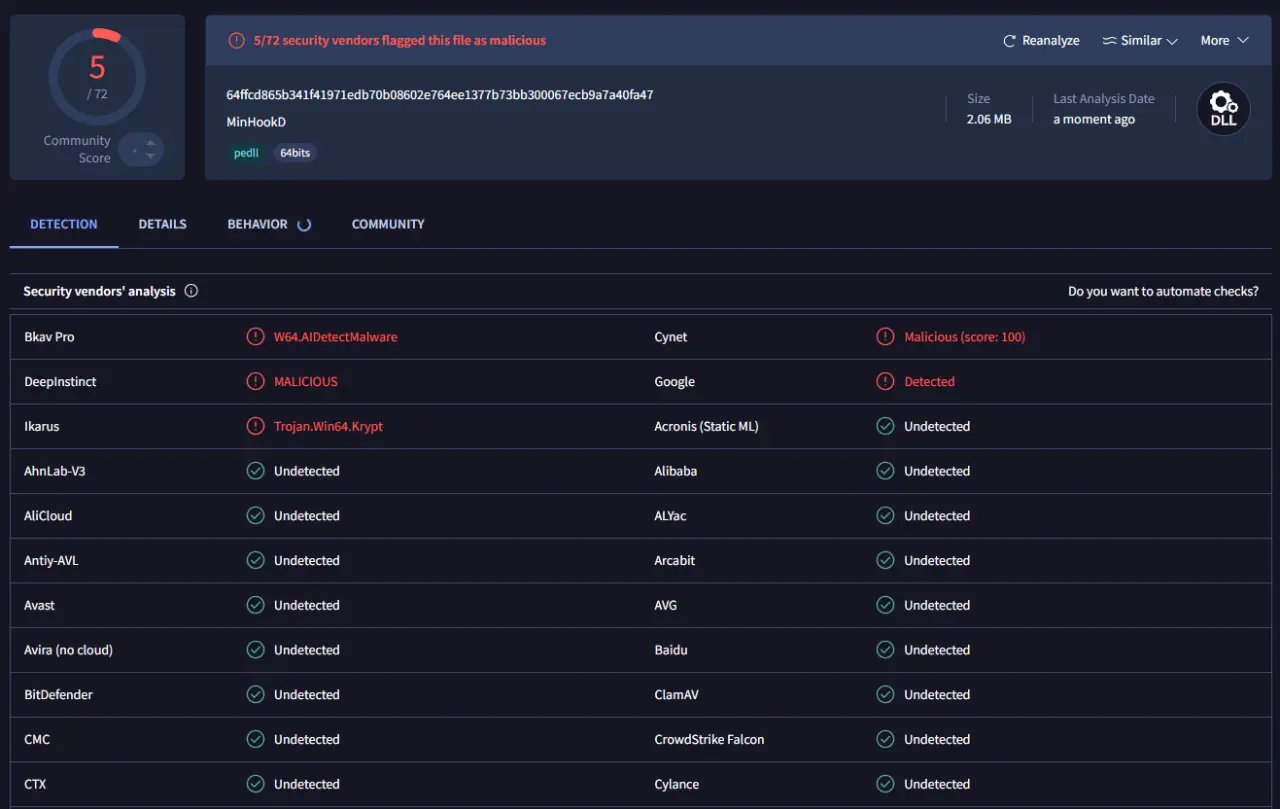The image size is (1280, 809).
Task: Click the checkmark icon for Baidu
Action: pos(885,650)
